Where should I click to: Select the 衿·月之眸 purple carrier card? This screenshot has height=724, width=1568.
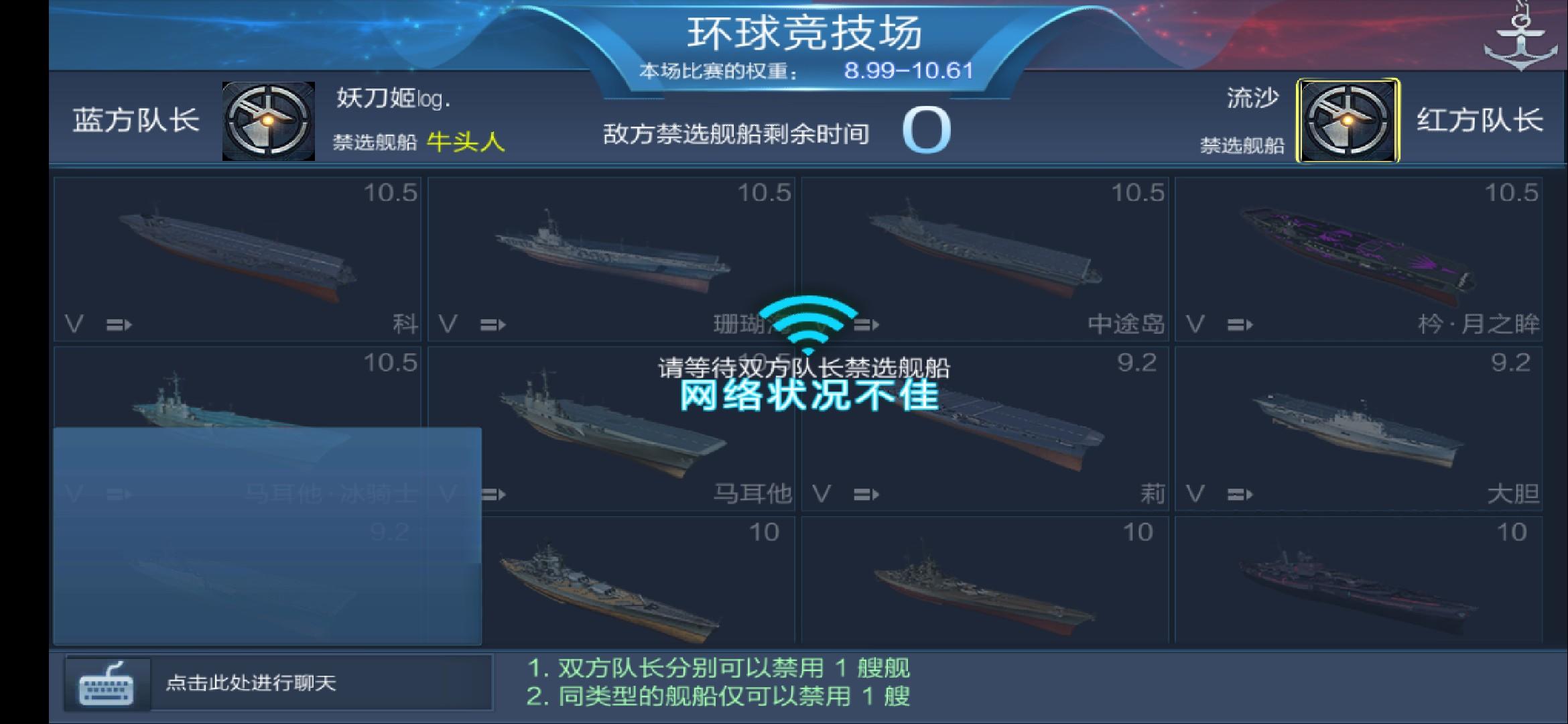tap(1359, 259)
